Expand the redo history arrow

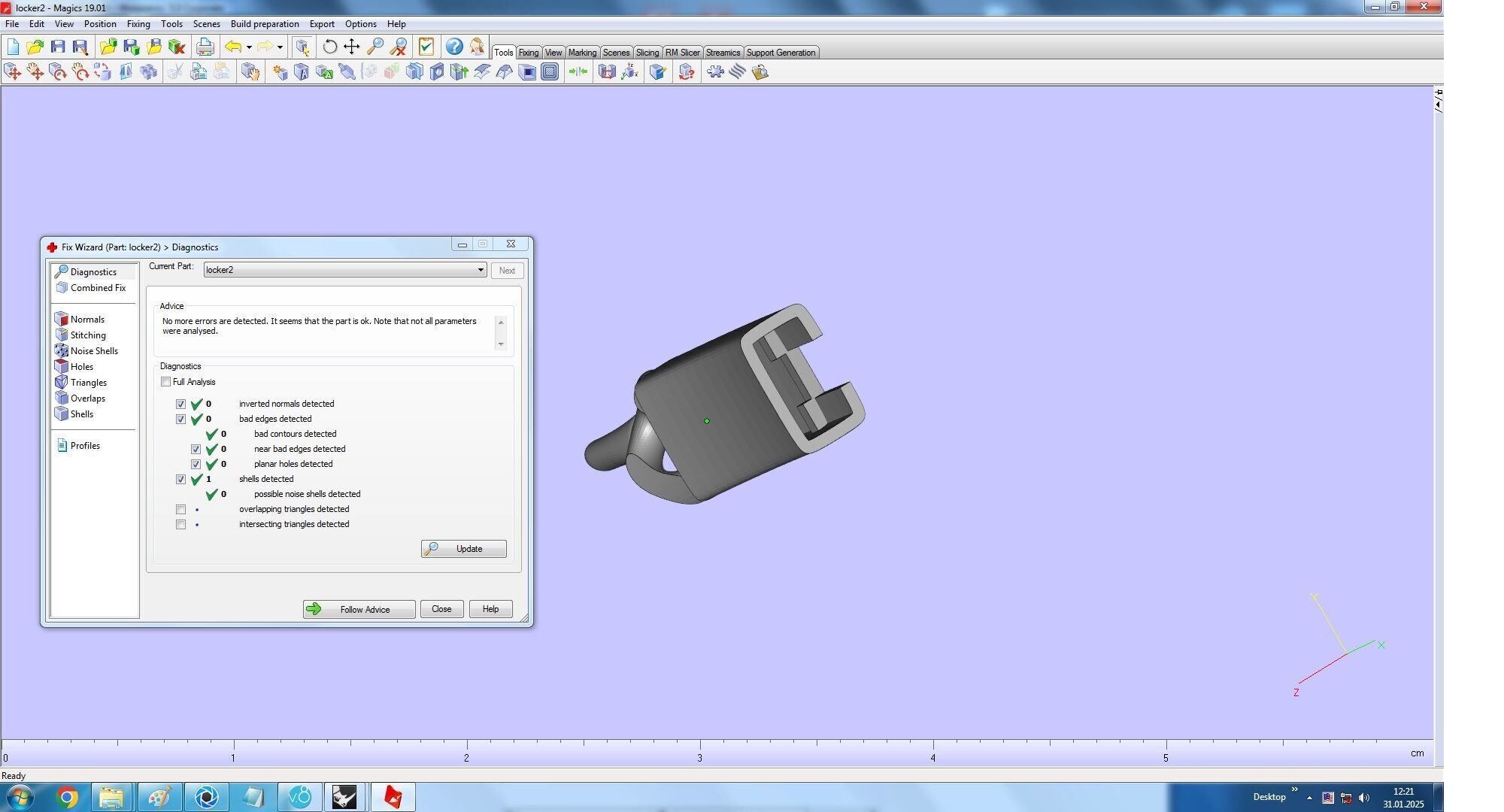click(x=280, y=47)
